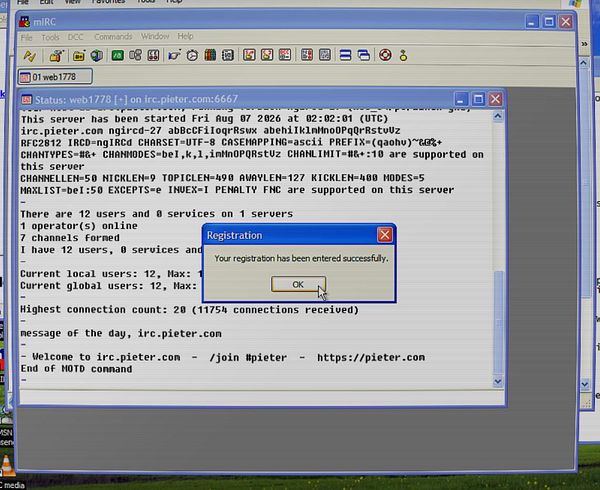The image size is (600, 490).
Task: Click the 'https://pieter.com' URL text
Action: (371, 357)
